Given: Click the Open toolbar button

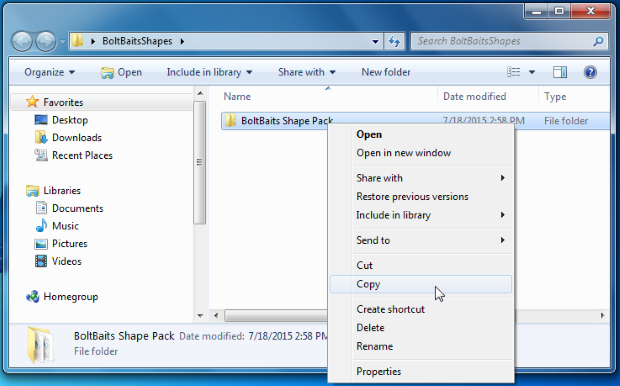Looking at the screenshot, I should [121, 72].
